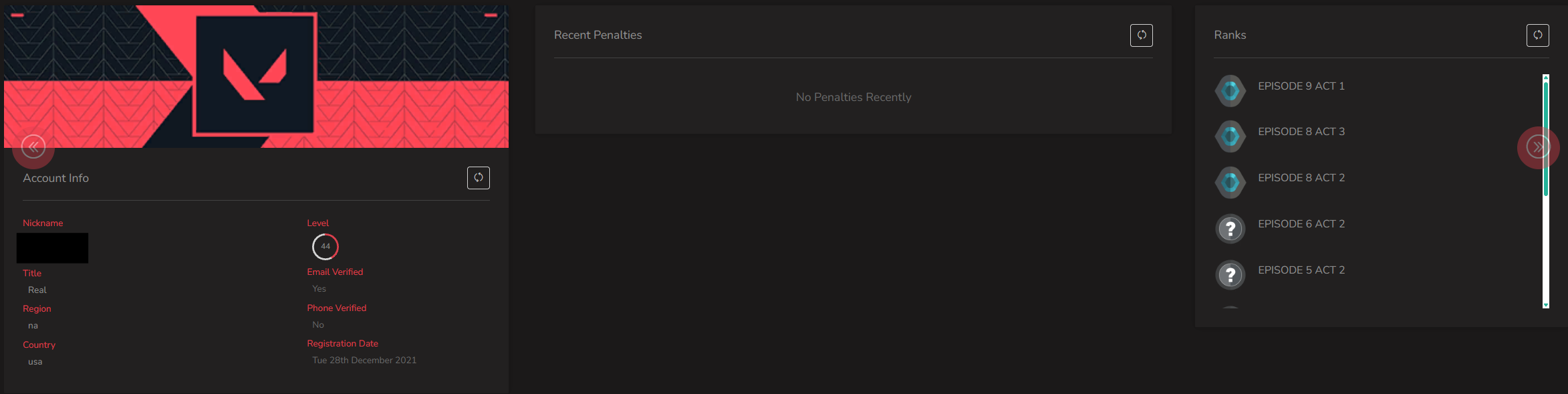Click the level 44 progress circle

coord(325,247)
